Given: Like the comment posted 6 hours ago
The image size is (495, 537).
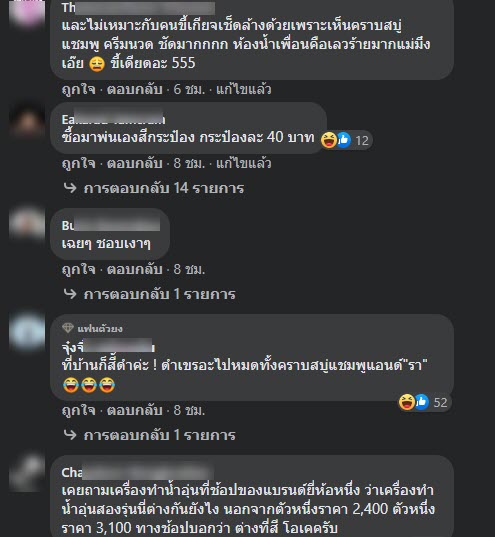Looking at the screenshot, I should tap(78, 89).
